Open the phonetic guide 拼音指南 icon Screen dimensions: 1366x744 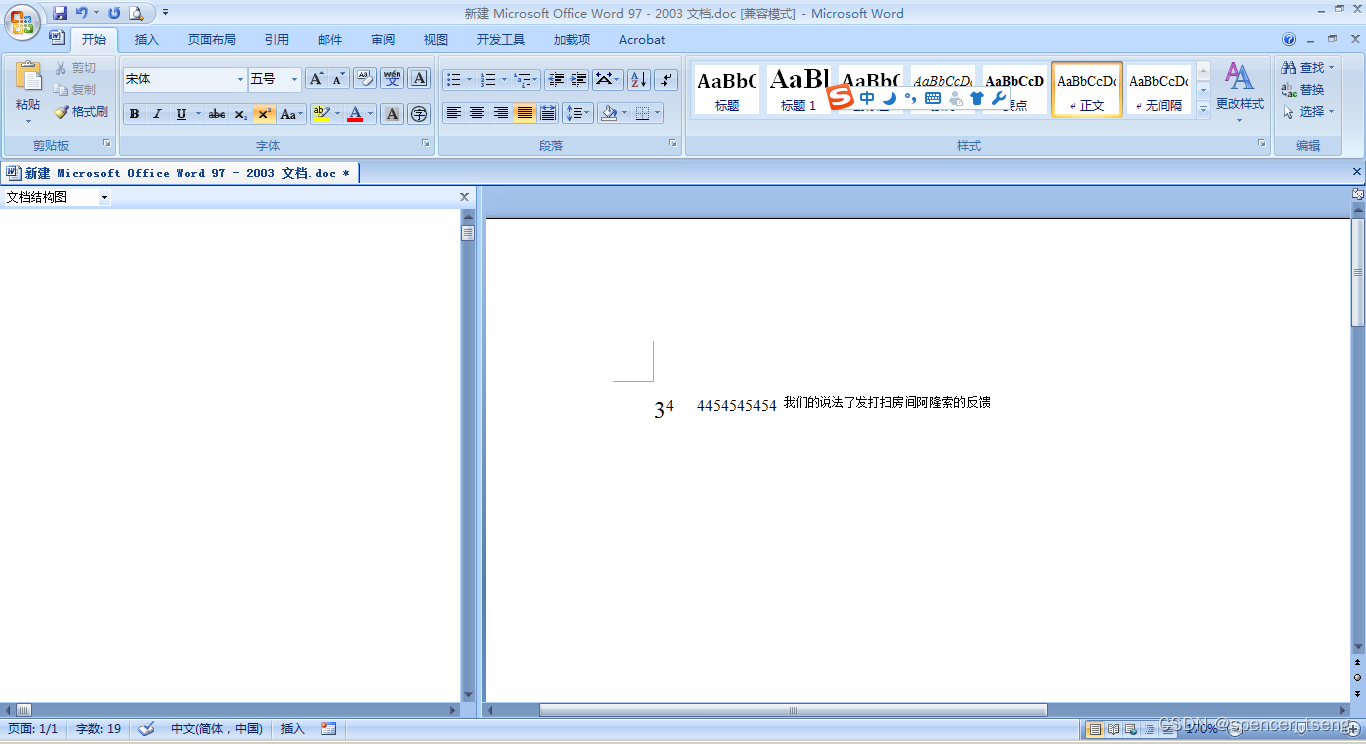point(391,79)
